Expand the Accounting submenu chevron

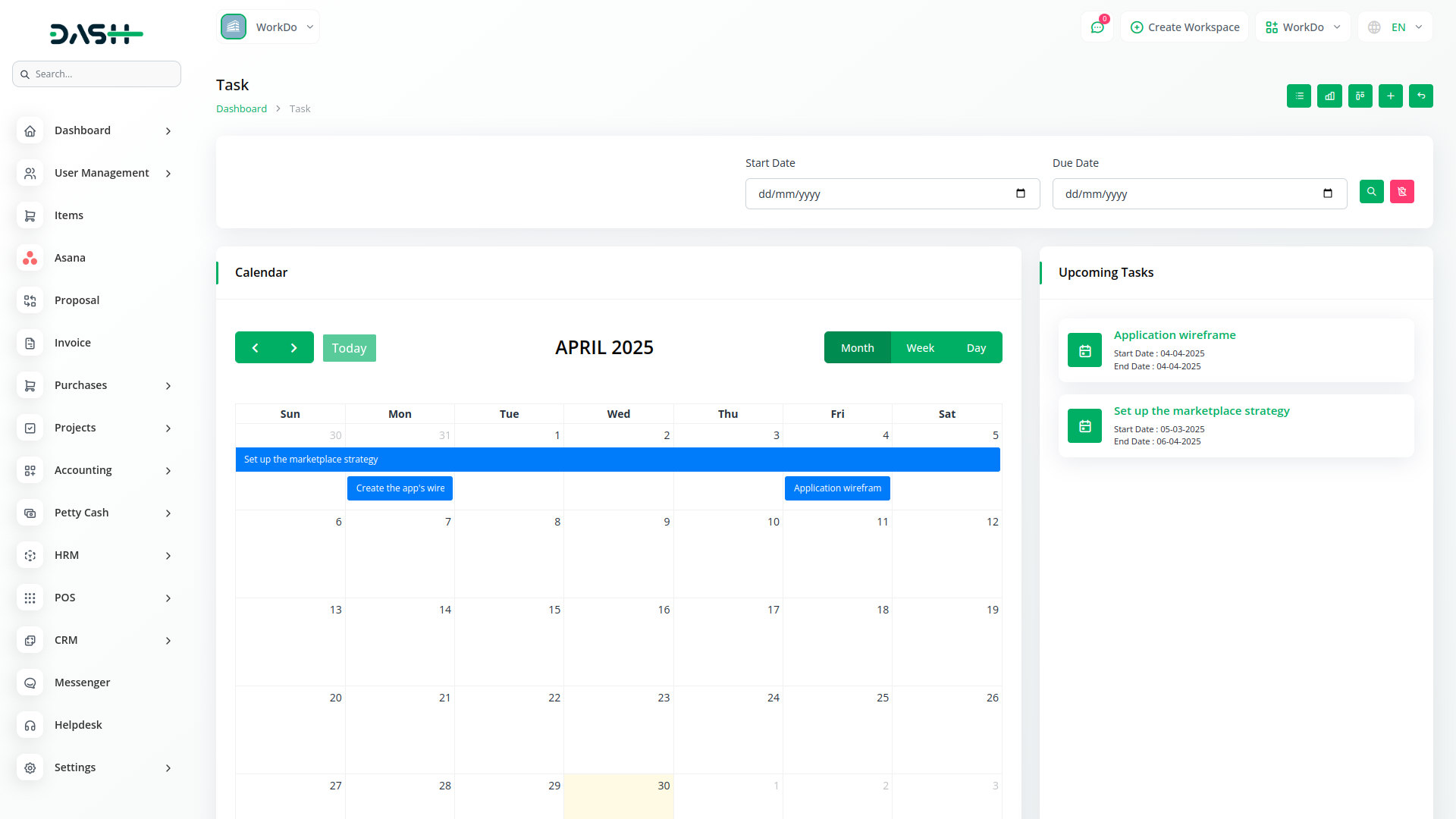(x=168, y=471)
